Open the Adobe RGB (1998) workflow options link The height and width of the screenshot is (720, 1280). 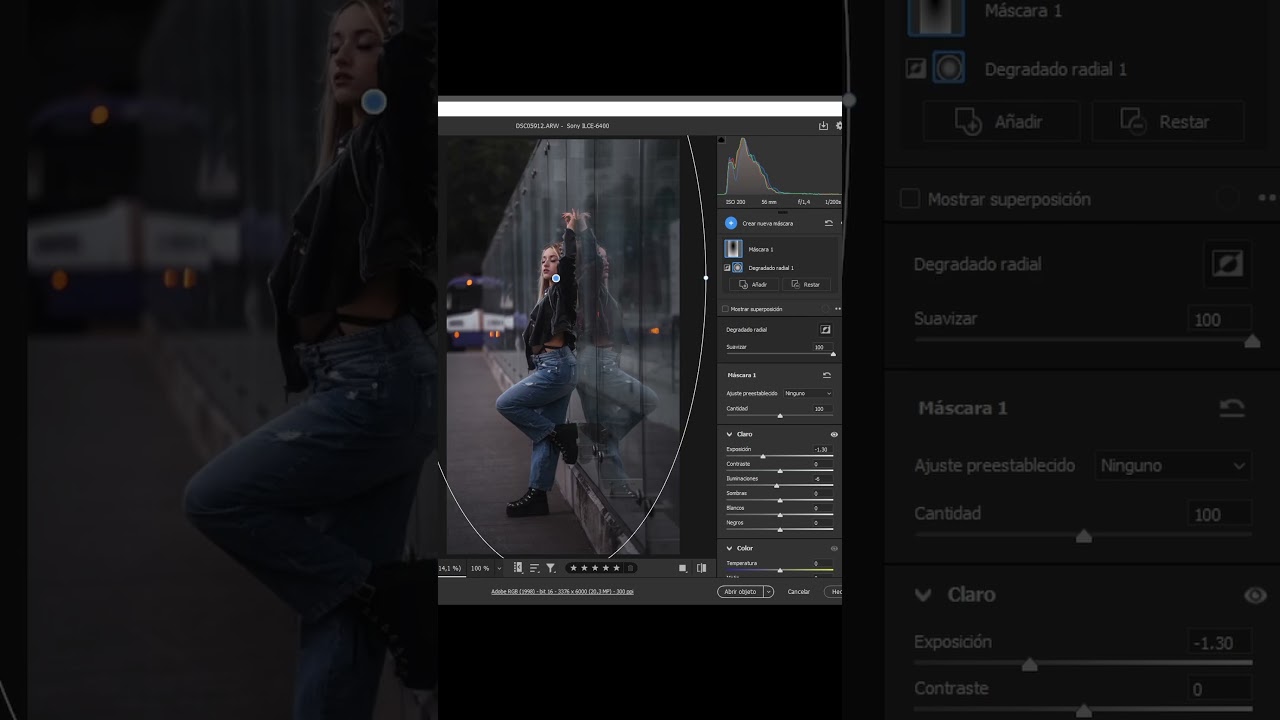[562, 592]
